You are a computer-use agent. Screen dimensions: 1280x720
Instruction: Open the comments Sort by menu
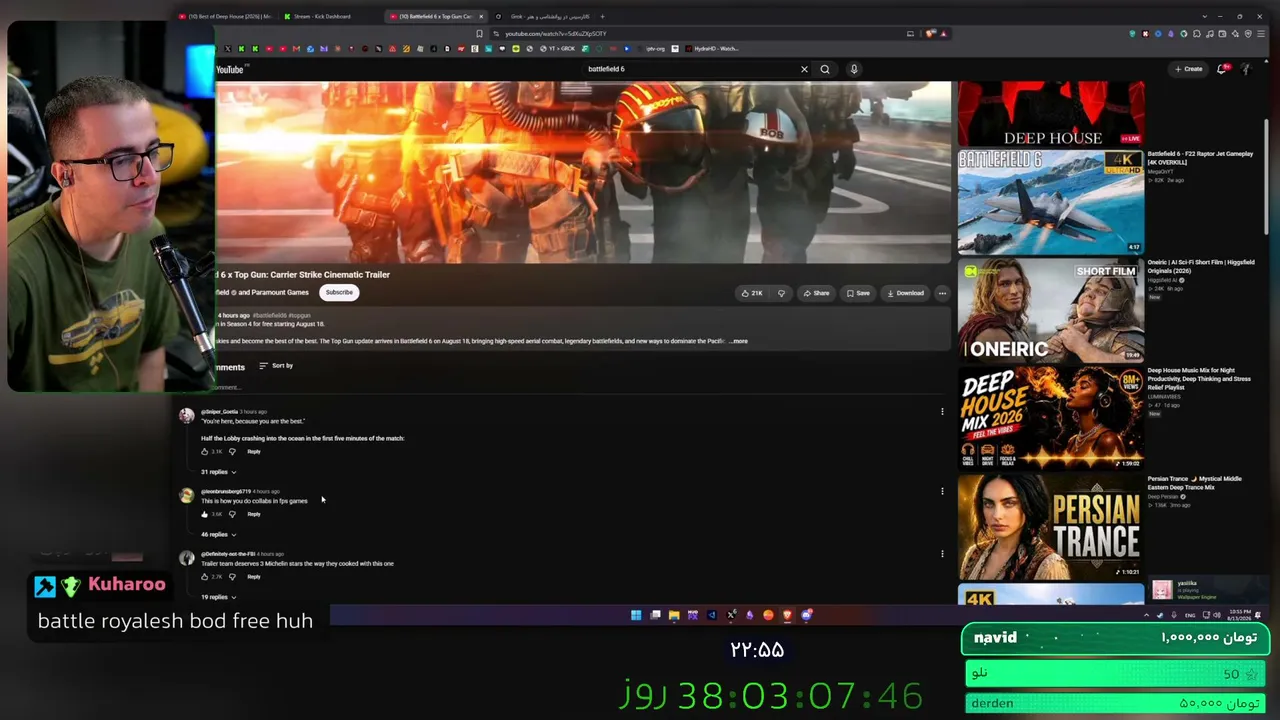pos(276,365)
